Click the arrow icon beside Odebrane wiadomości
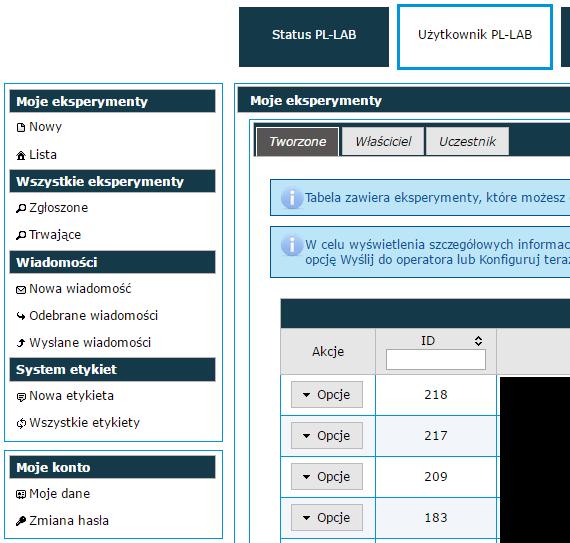Screen dimensions: 570x543 pyautogui.click(x=21, y=316)
